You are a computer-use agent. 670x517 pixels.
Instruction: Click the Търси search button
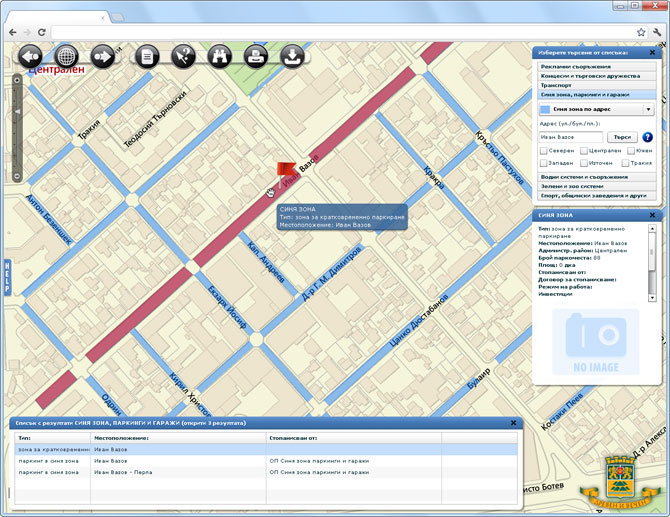click(622, 137)
